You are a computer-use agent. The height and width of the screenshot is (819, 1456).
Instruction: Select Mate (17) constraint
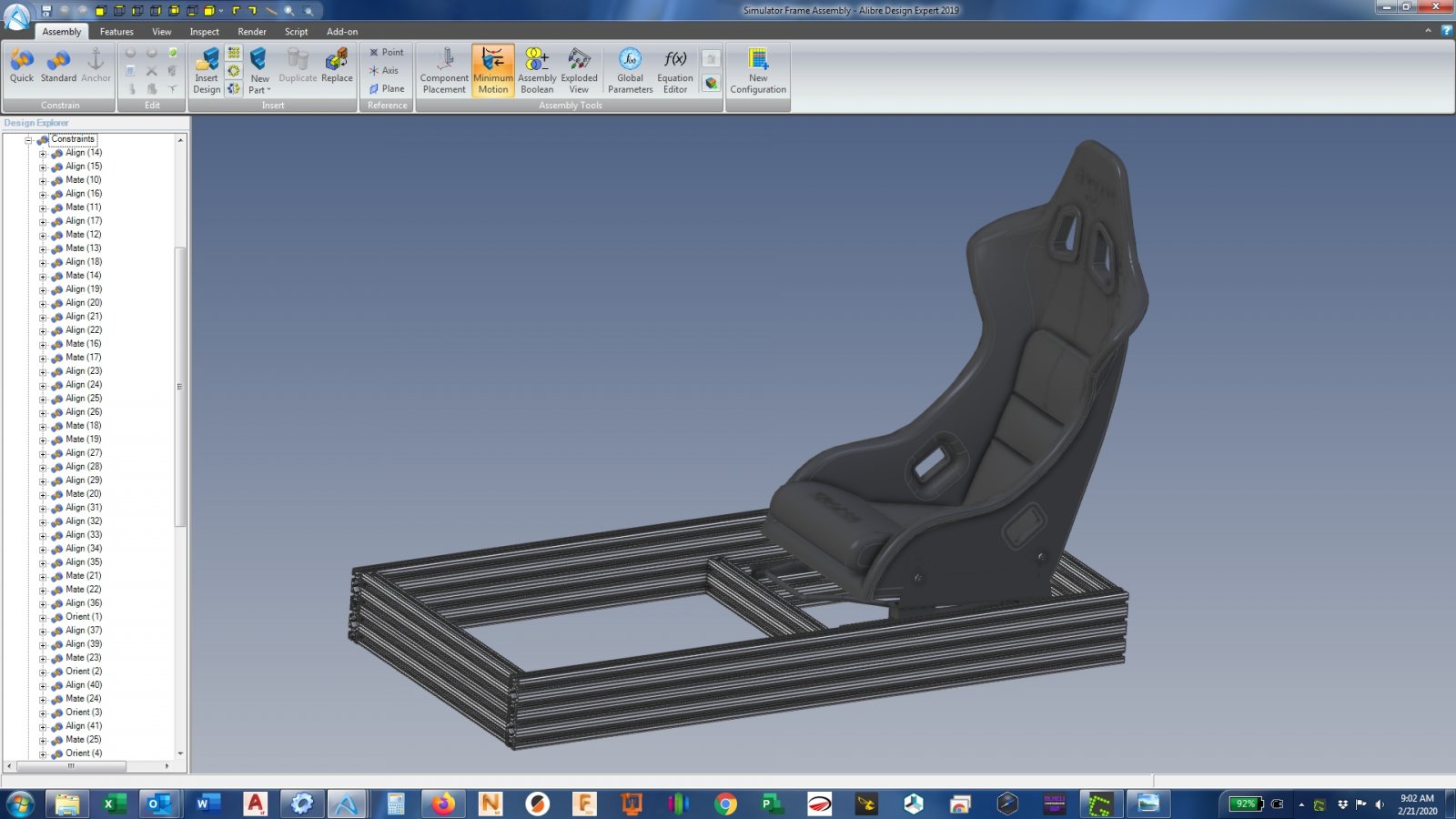point(84,358)
